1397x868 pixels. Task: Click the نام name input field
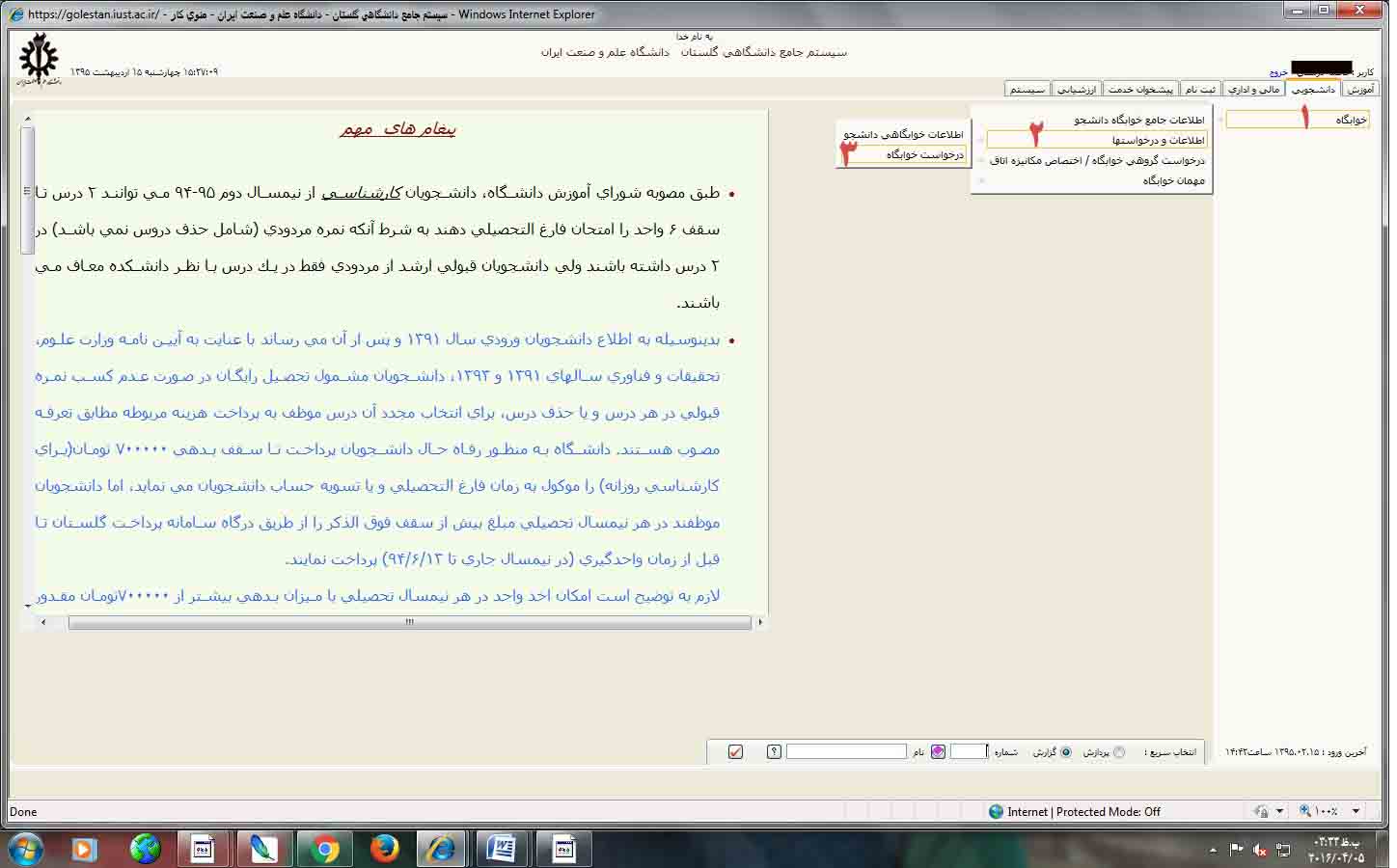pos(846,751)
